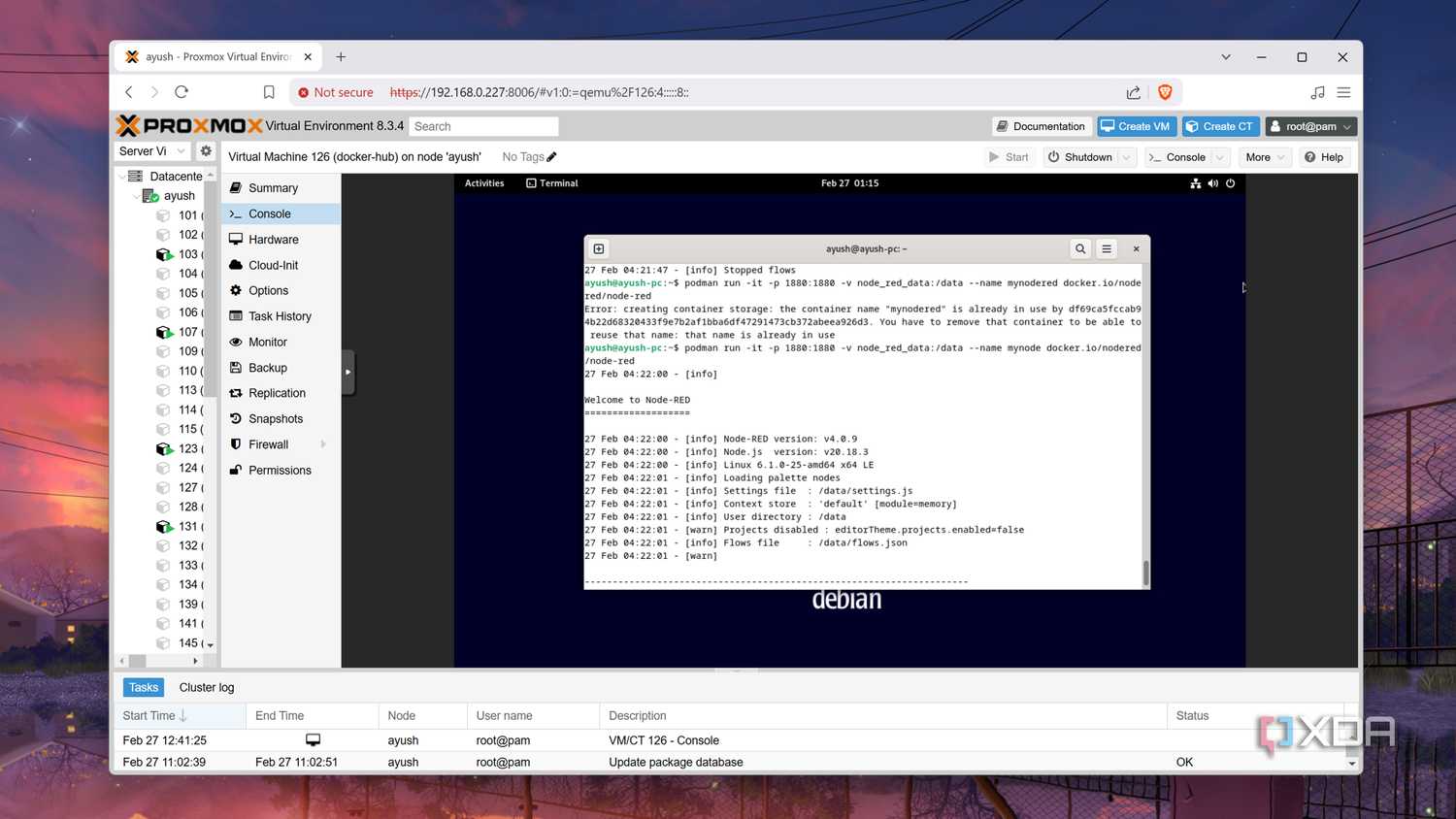Image resolution: width=1456 pixels, height=819 pixels.
Task: Click the Create VM button
Action: 1137,126
